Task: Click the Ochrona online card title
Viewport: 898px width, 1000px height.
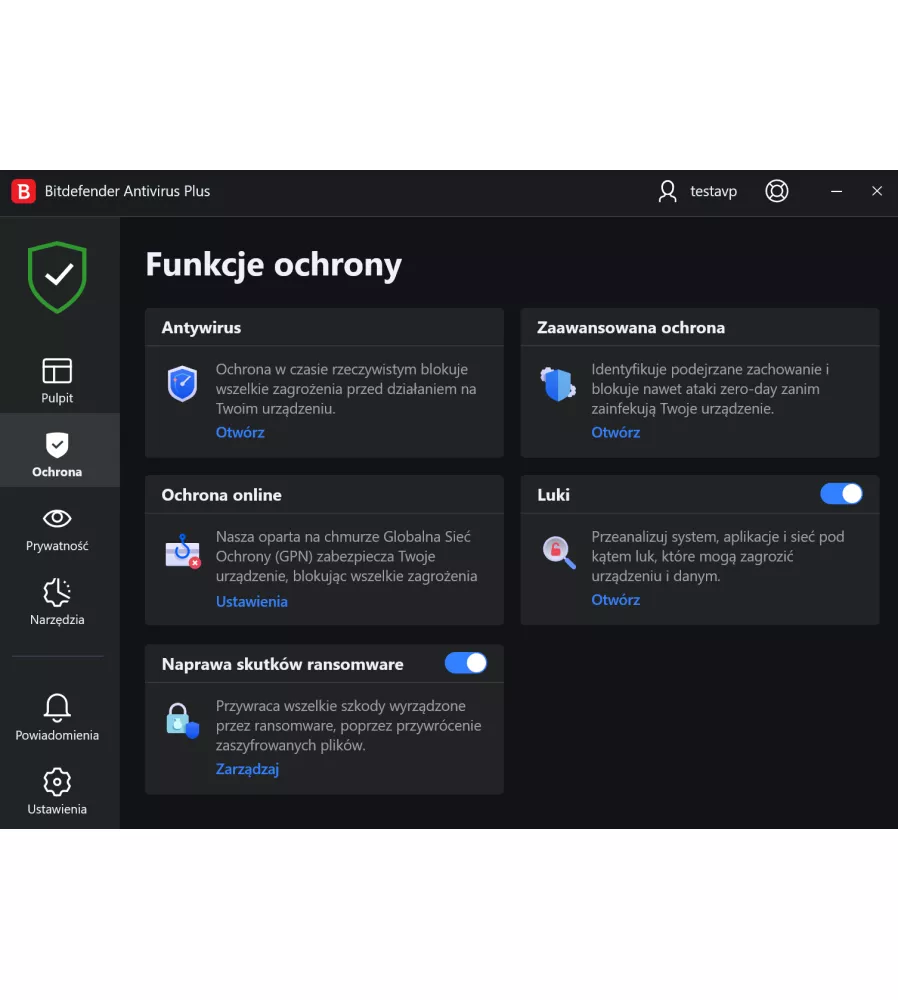Action: pos(221,495)
